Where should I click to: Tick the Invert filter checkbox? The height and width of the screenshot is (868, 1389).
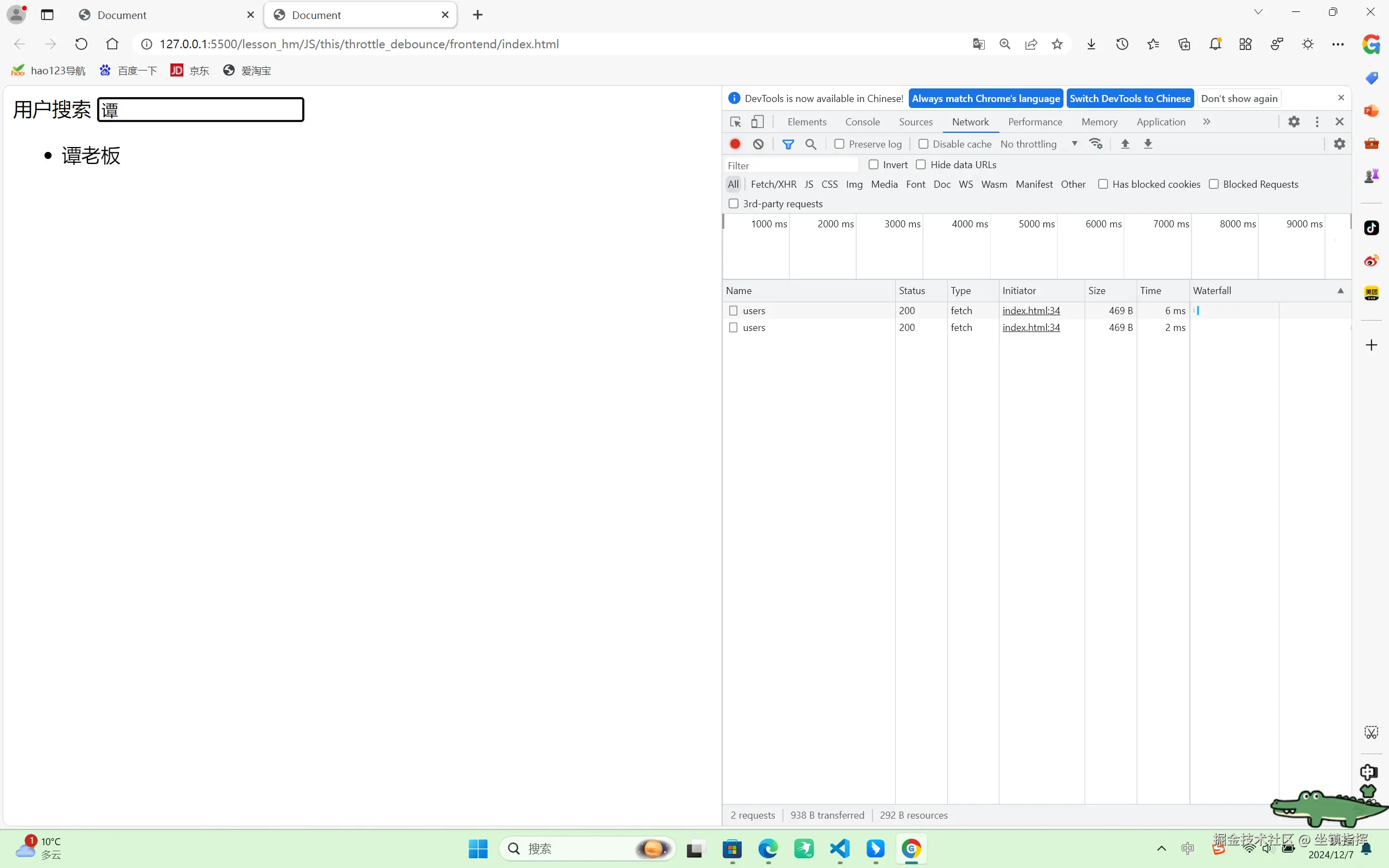tap(874, 165)
